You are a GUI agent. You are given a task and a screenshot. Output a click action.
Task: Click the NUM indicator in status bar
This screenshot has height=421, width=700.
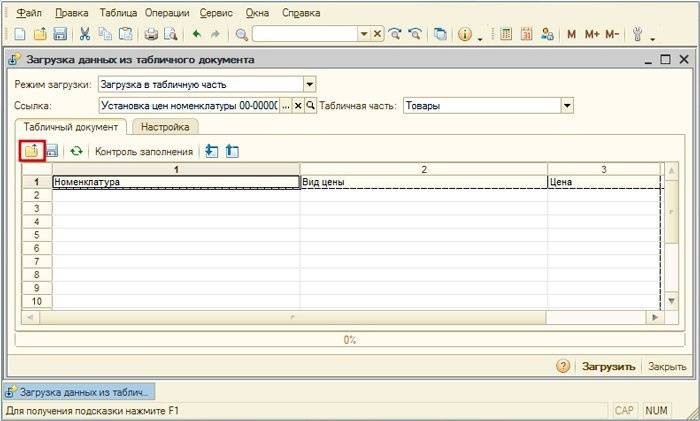[x=656, y=410]
